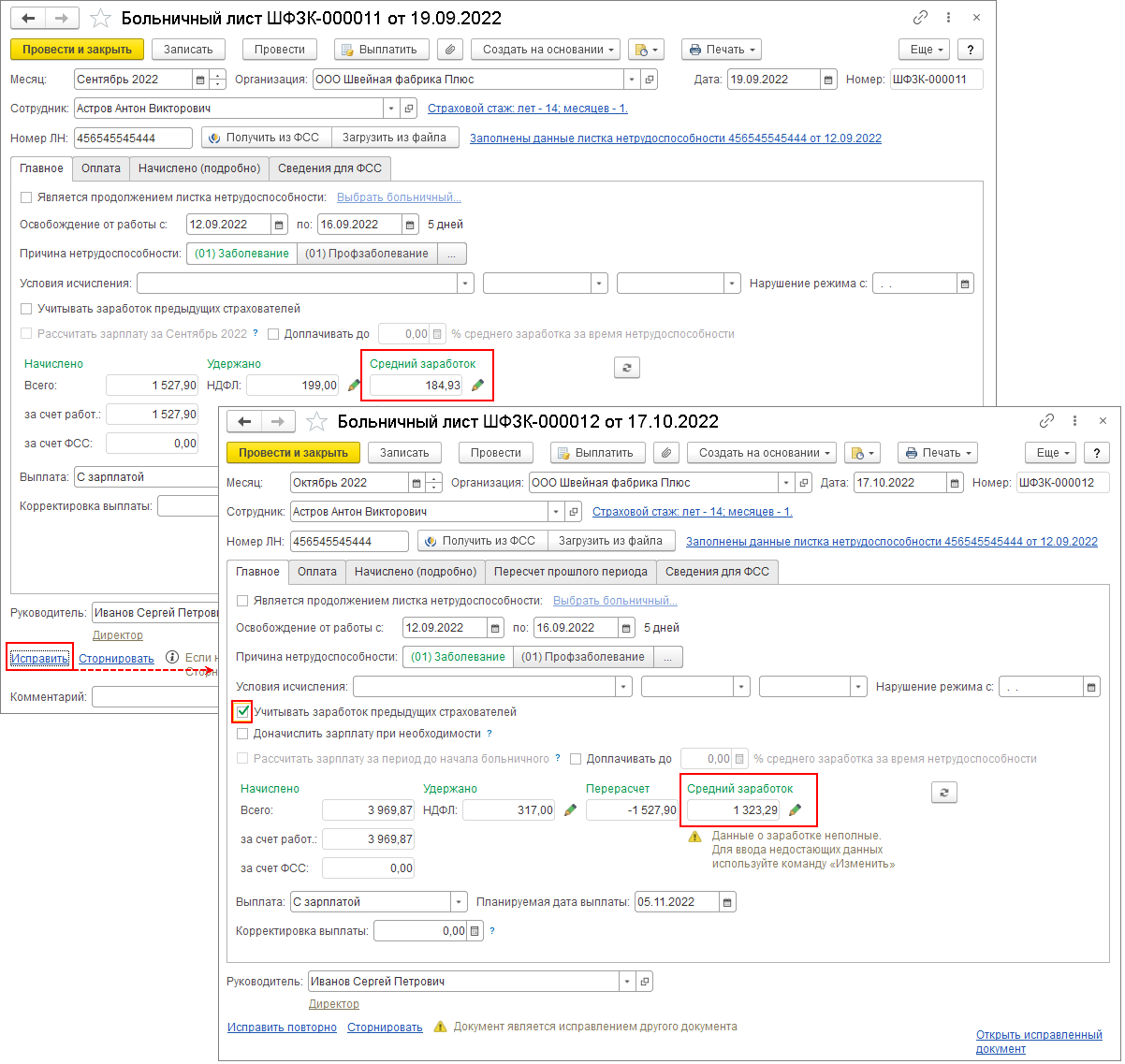Go back arrow in sick leave 000011 window
Screen dimensions: 1125x1064
[29, 19]
